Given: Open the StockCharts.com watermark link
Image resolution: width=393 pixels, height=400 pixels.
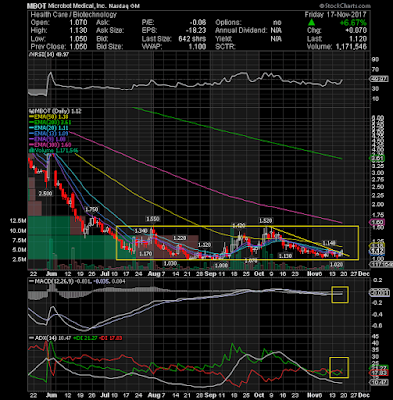Looking at the screenshot, I should (x=345, y=6).
